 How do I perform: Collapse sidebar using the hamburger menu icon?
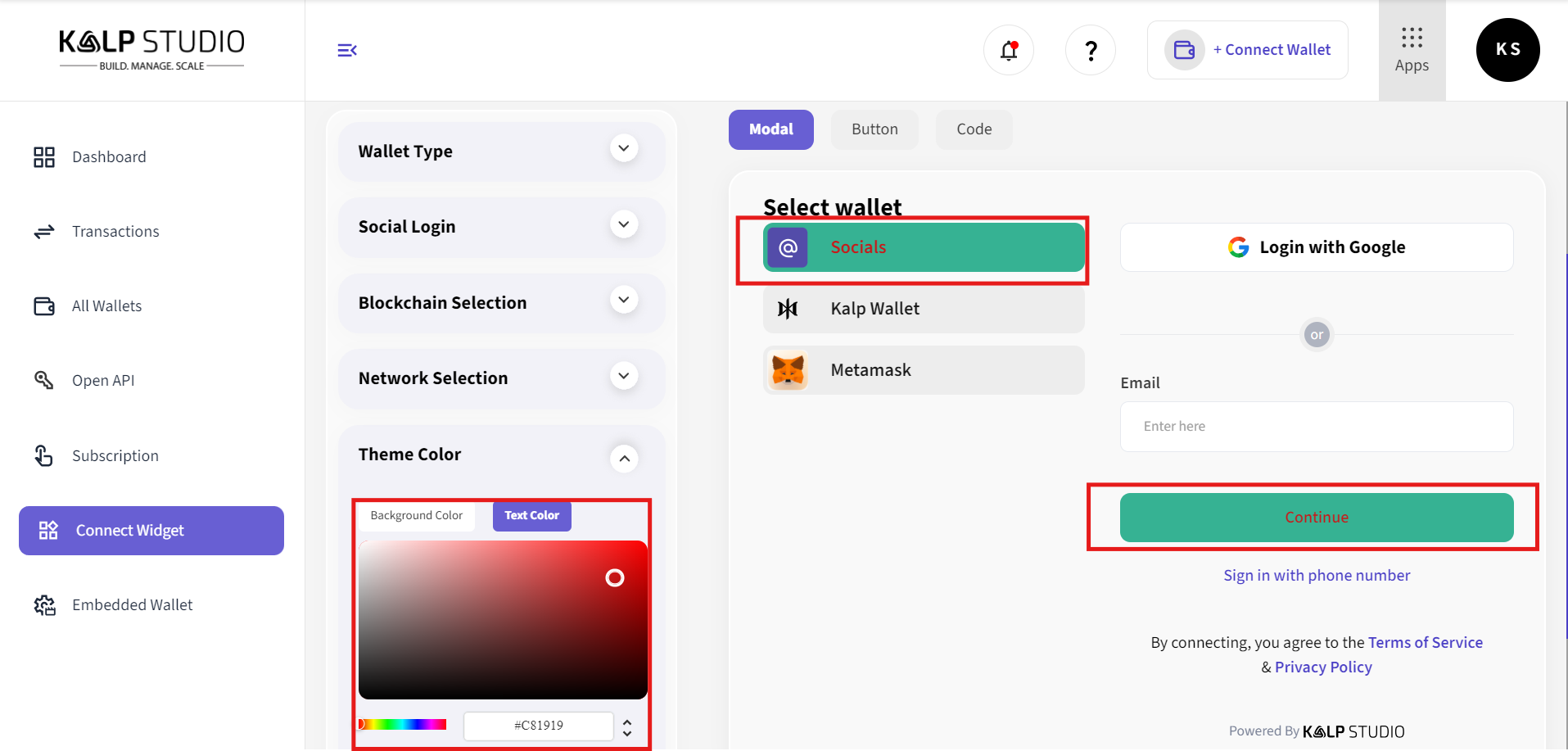coord(347,51)
